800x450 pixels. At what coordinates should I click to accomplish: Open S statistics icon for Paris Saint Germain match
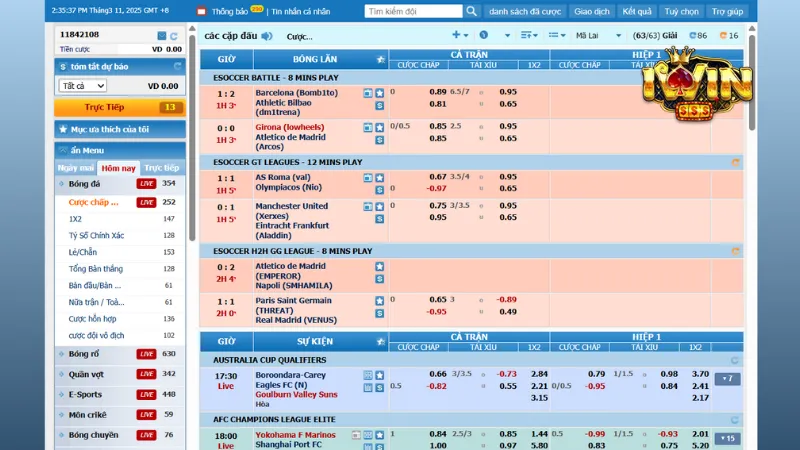380,313
